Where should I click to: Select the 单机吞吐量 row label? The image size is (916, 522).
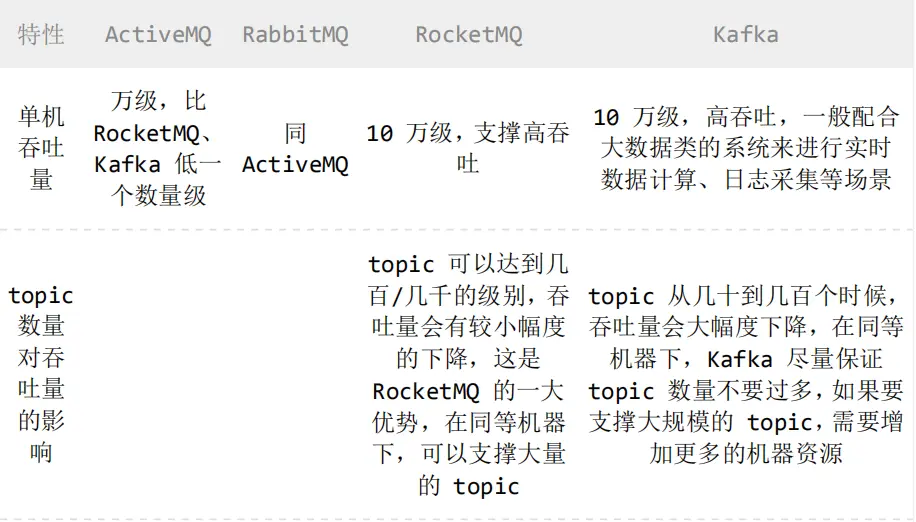(x=41, y=148)
